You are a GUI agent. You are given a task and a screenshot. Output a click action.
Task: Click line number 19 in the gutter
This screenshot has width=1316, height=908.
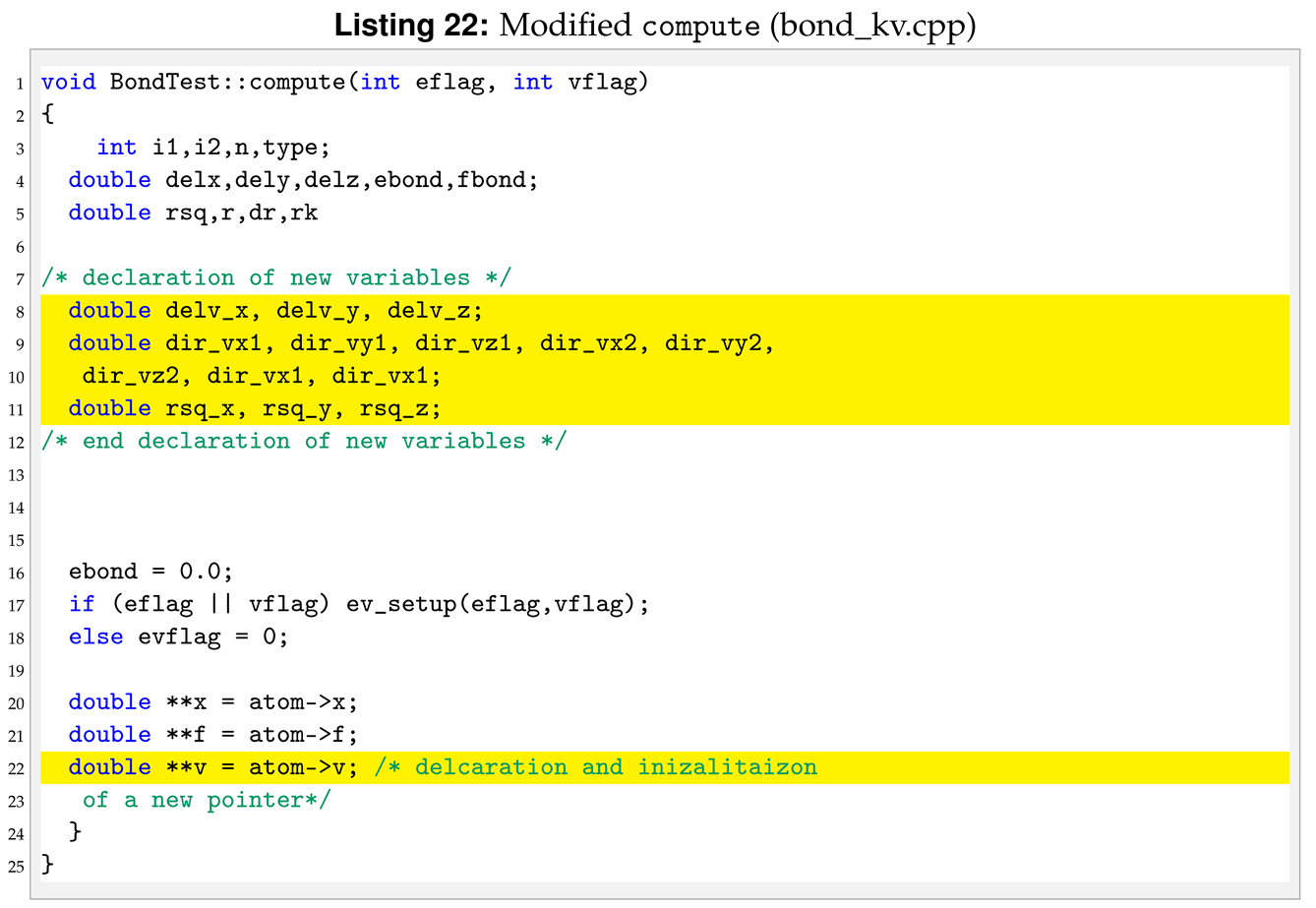click(x=17, y=672)
